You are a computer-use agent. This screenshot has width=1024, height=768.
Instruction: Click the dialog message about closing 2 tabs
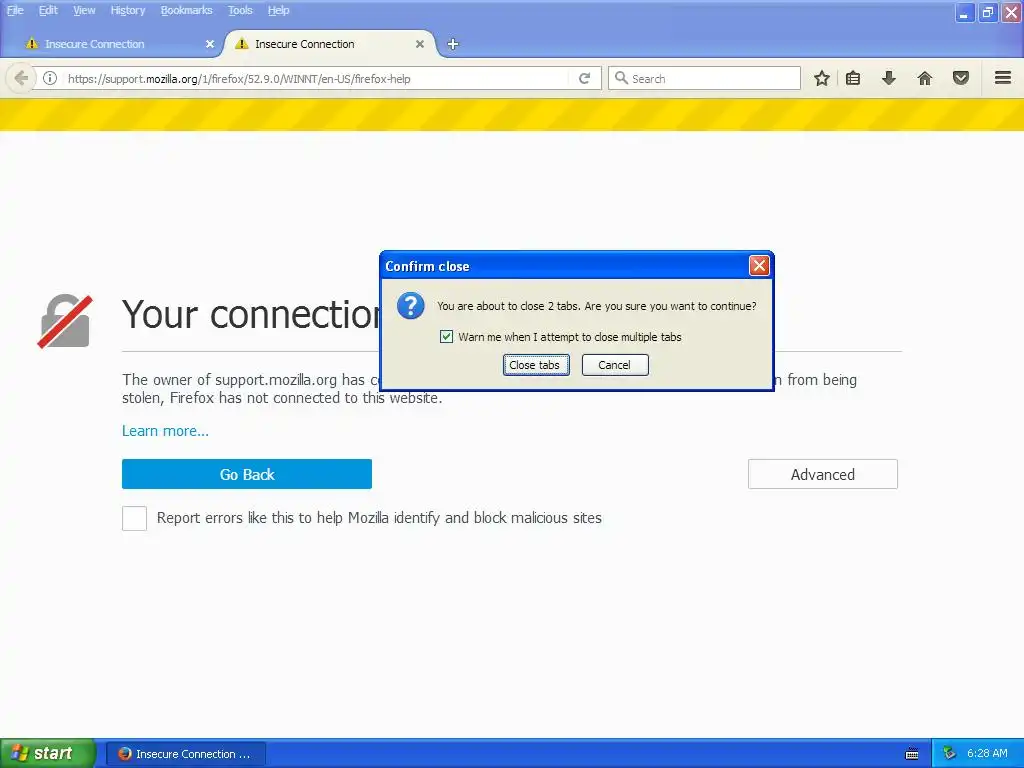(x=596, y=306)
